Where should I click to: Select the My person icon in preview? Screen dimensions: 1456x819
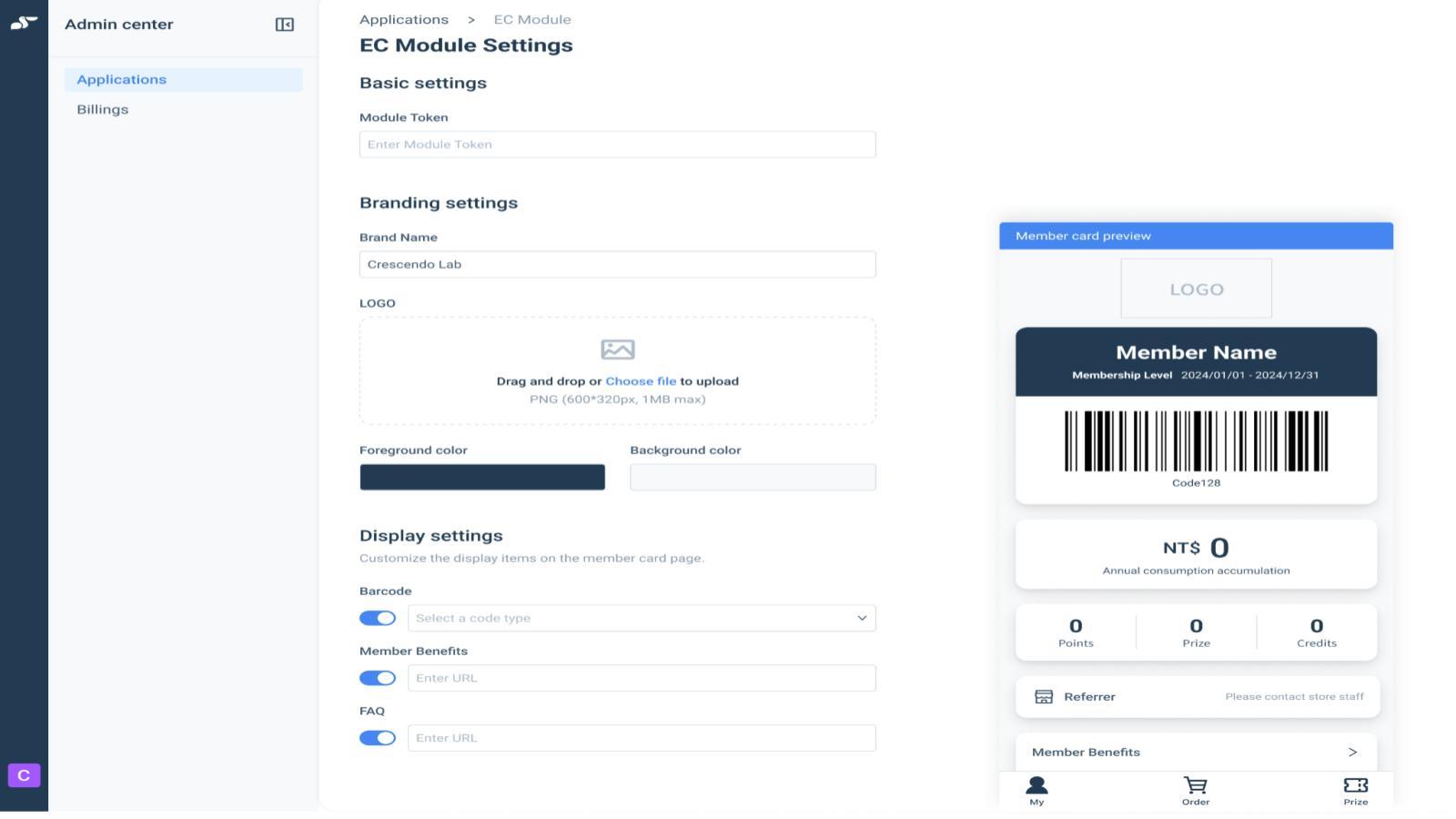tap(1036, 785)
